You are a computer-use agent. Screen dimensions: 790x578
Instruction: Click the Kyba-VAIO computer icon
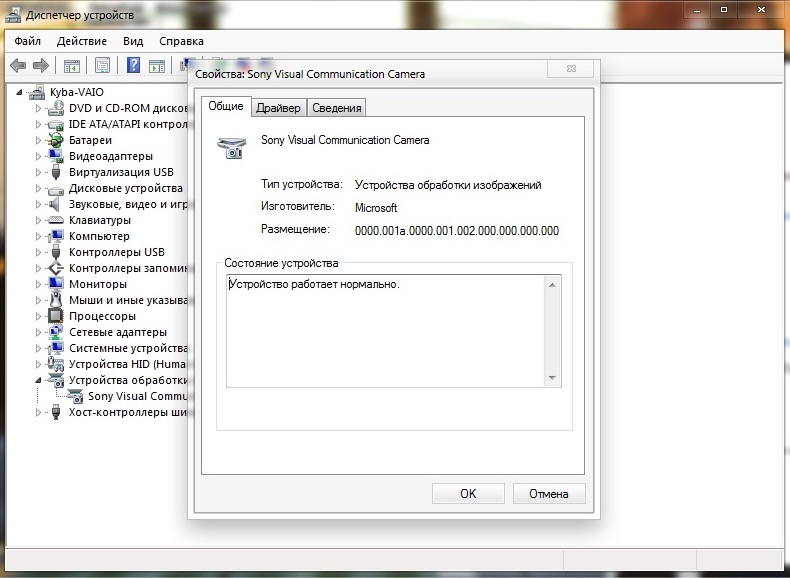click(x=37, y=92)
